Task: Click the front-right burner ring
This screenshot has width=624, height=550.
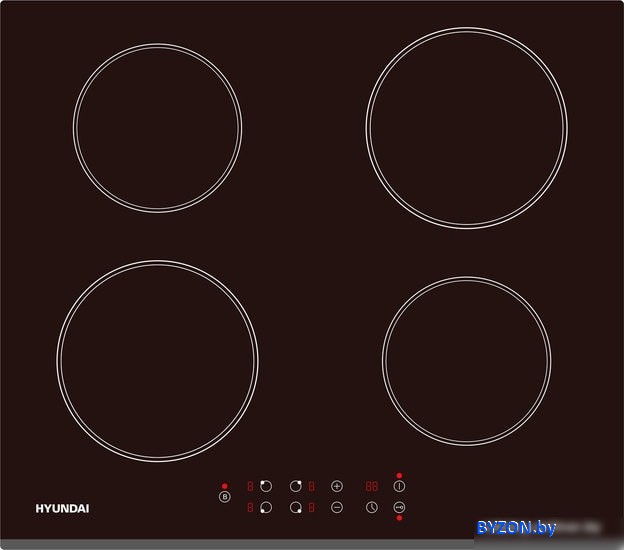Action: (467, 361)
